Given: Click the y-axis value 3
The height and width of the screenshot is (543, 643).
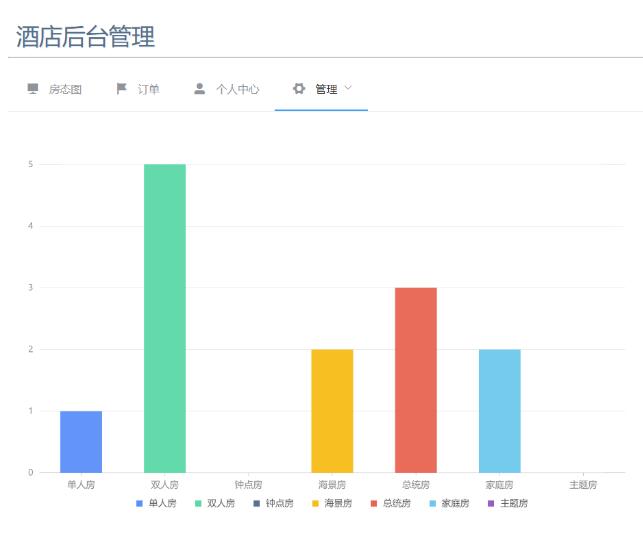Looking at the screenshot, I should pos(31,287).
